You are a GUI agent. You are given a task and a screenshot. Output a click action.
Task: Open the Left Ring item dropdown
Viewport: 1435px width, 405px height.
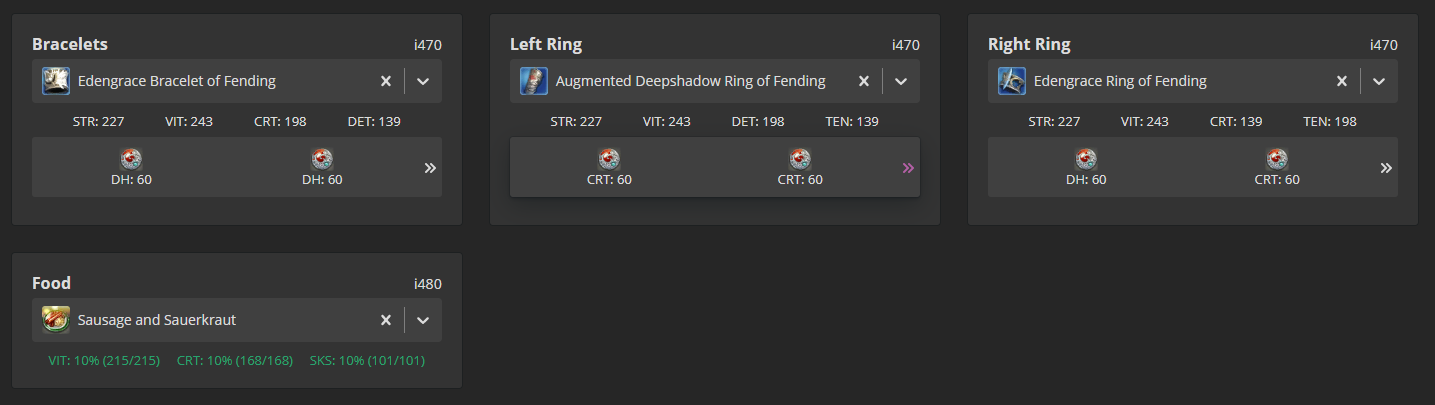point(901,81)
